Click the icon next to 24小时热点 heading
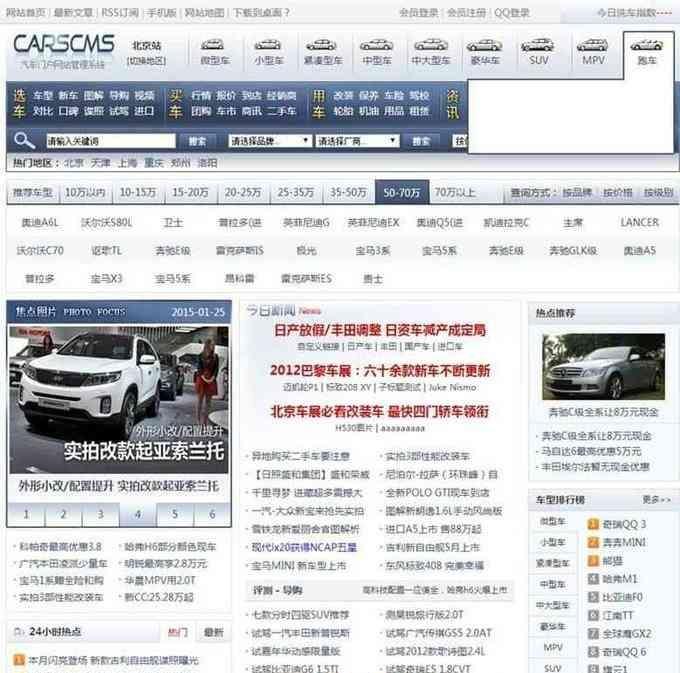The image size is (680, 673). (19, 632)
